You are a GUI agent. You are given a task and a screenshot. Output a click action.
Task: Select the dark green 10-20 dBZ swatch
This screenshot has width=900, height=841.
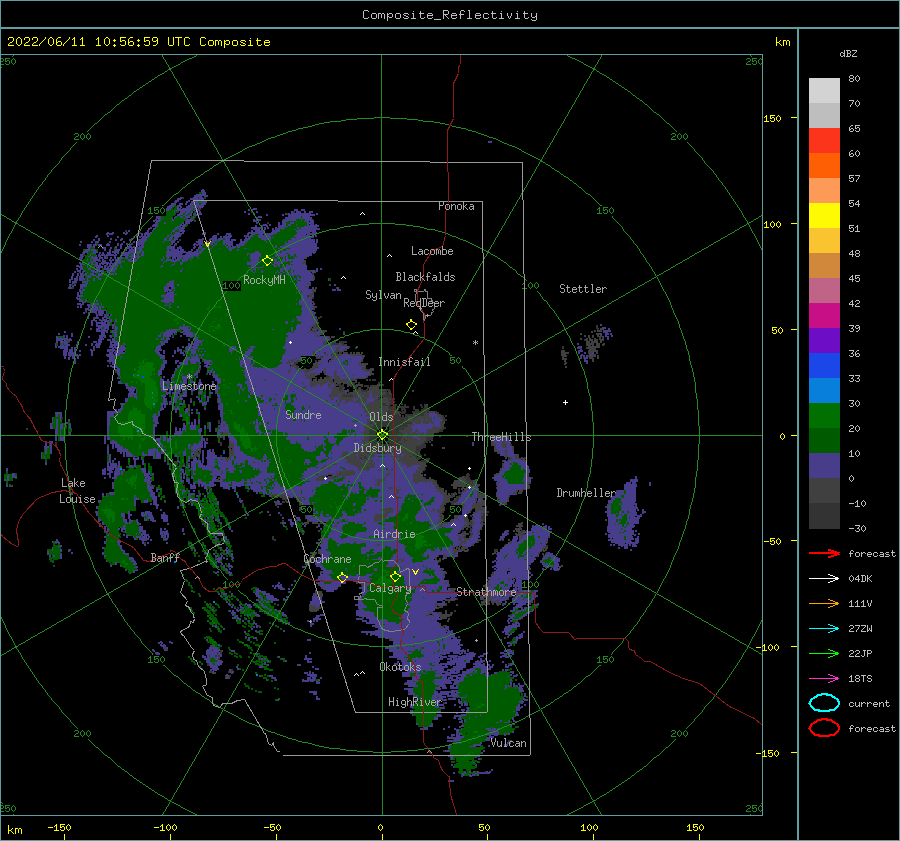point(824,441)
